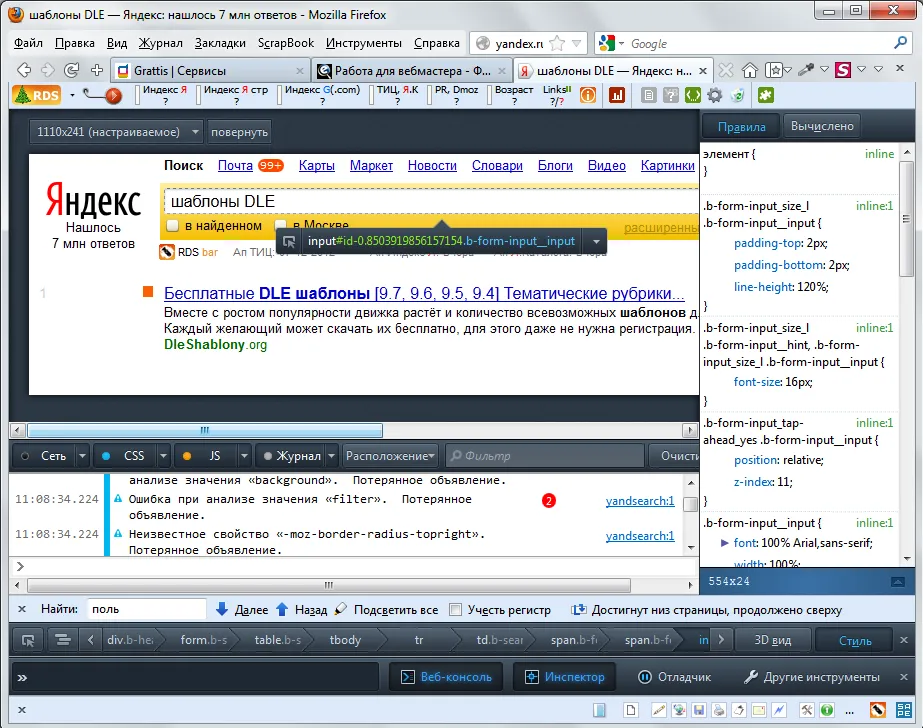This screenshot has height=728, width=923.
Task: Open the 1110x241 viewport size dropdown
Action: pos(116,132)
